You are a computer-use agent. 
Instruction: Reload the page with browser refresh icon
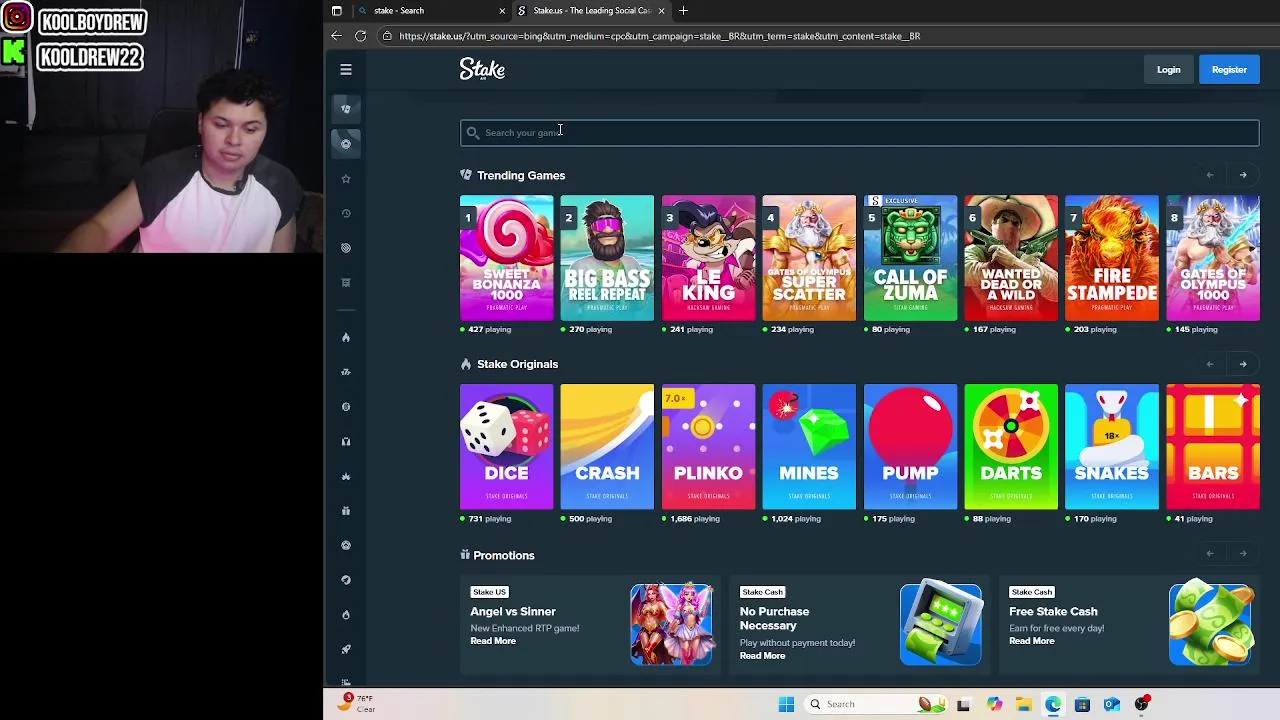pyautogui.click(x=360, y=36)
